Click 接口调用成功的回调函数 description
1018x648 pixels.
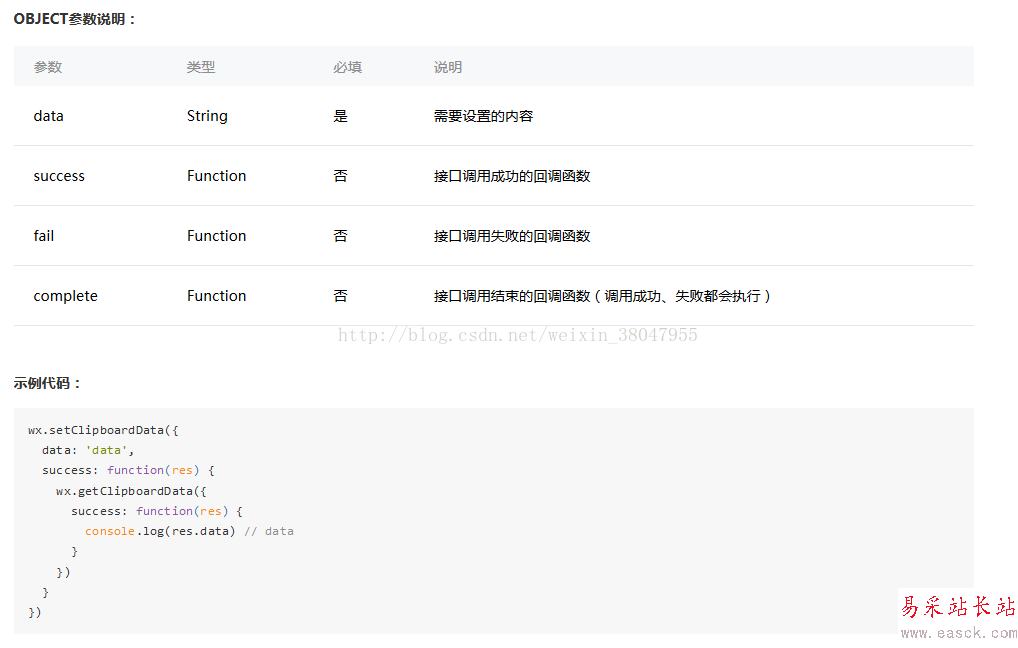pyautogui.click(x=512, y=176)
